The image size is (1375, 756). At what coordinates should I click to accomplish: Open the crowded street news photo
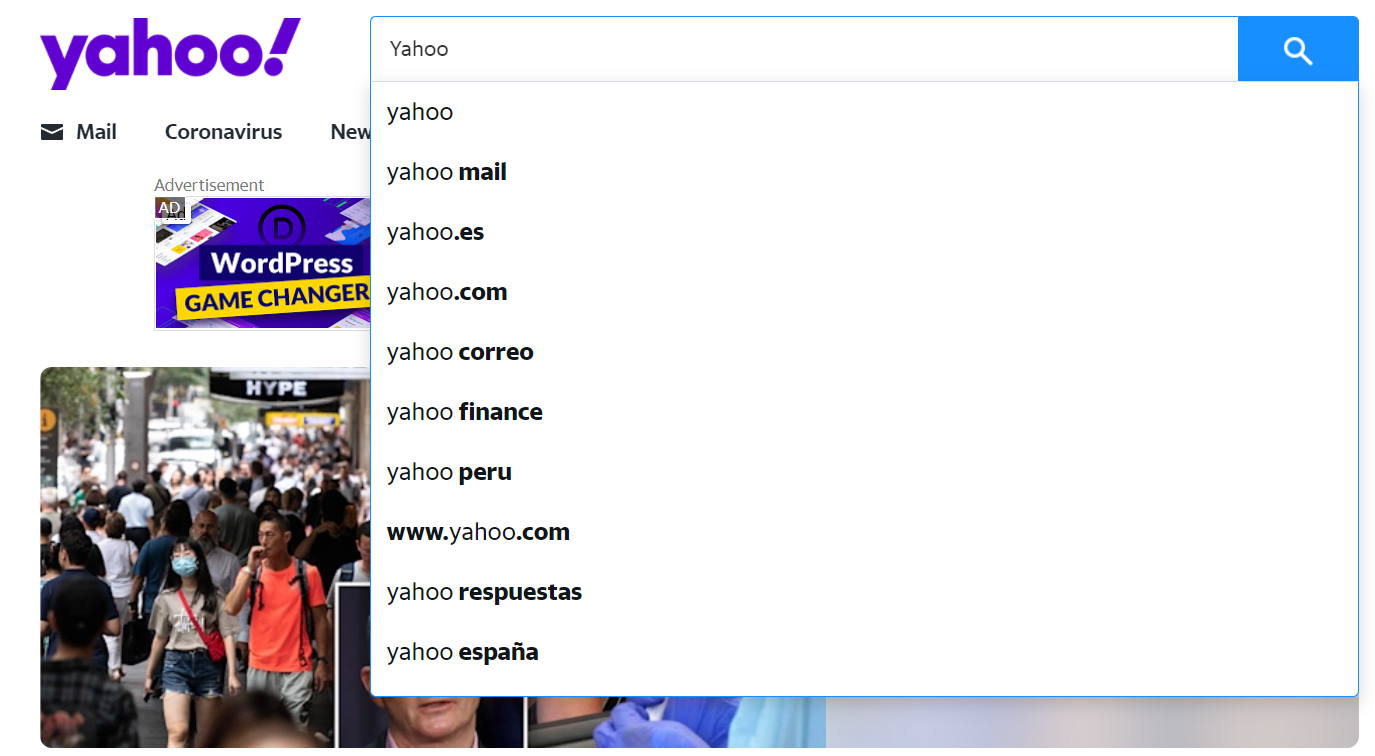[200, 550]
